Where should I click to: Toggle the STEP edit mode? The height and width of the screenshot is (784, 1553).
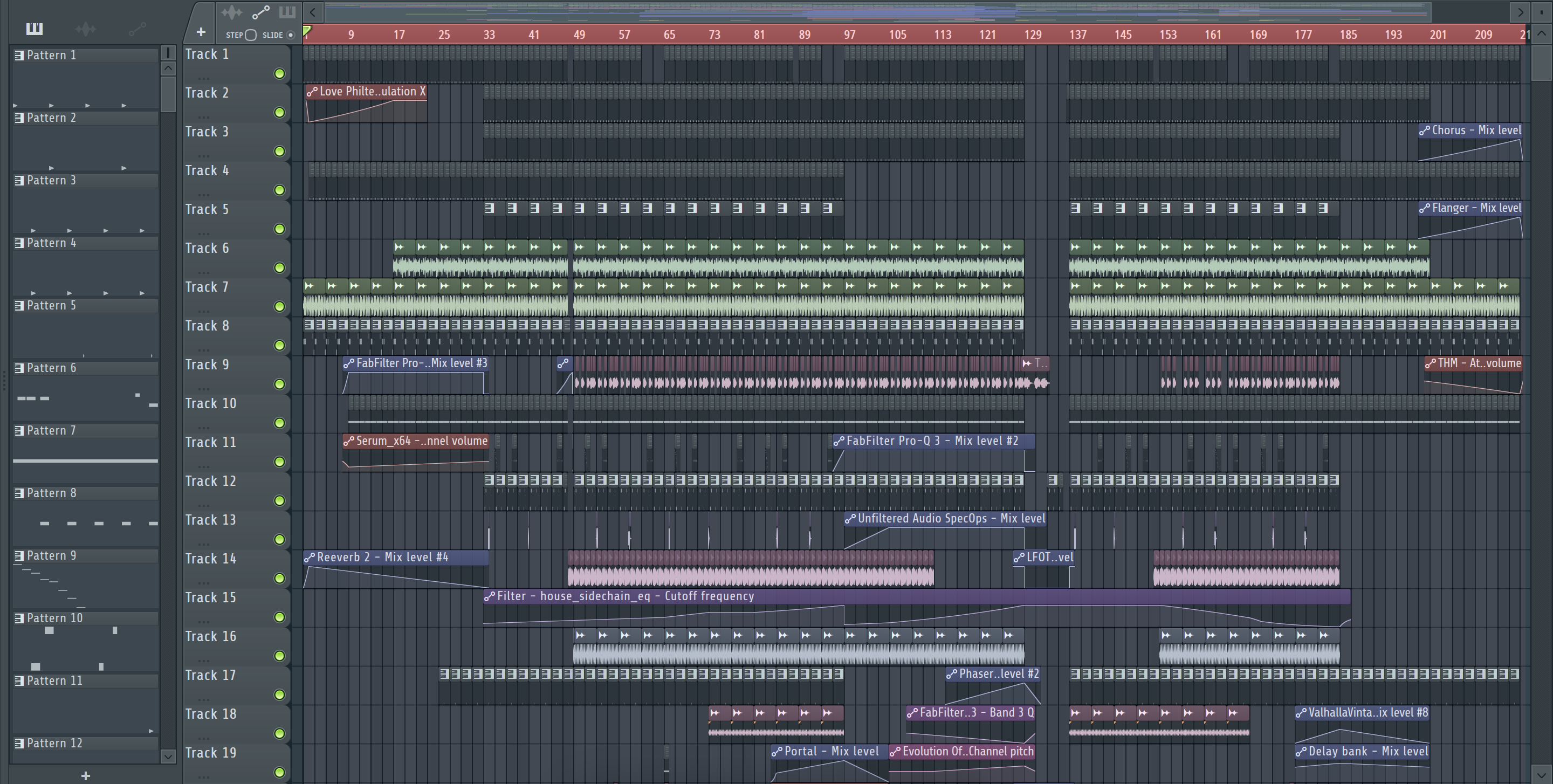[251, 35]
